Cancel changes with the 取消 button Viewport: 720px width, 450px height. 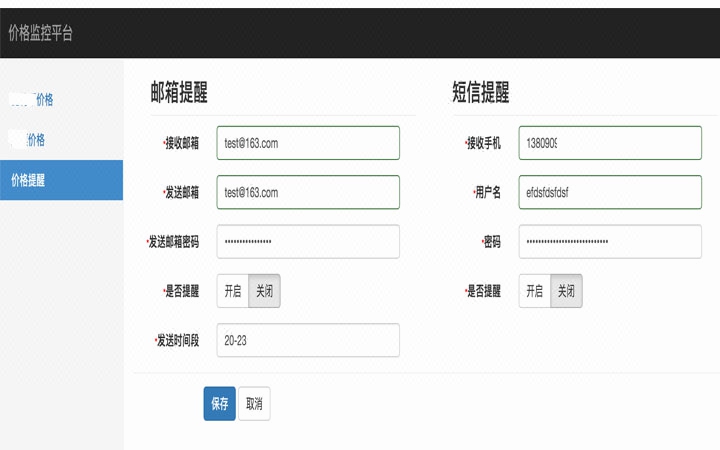[254, 404]
